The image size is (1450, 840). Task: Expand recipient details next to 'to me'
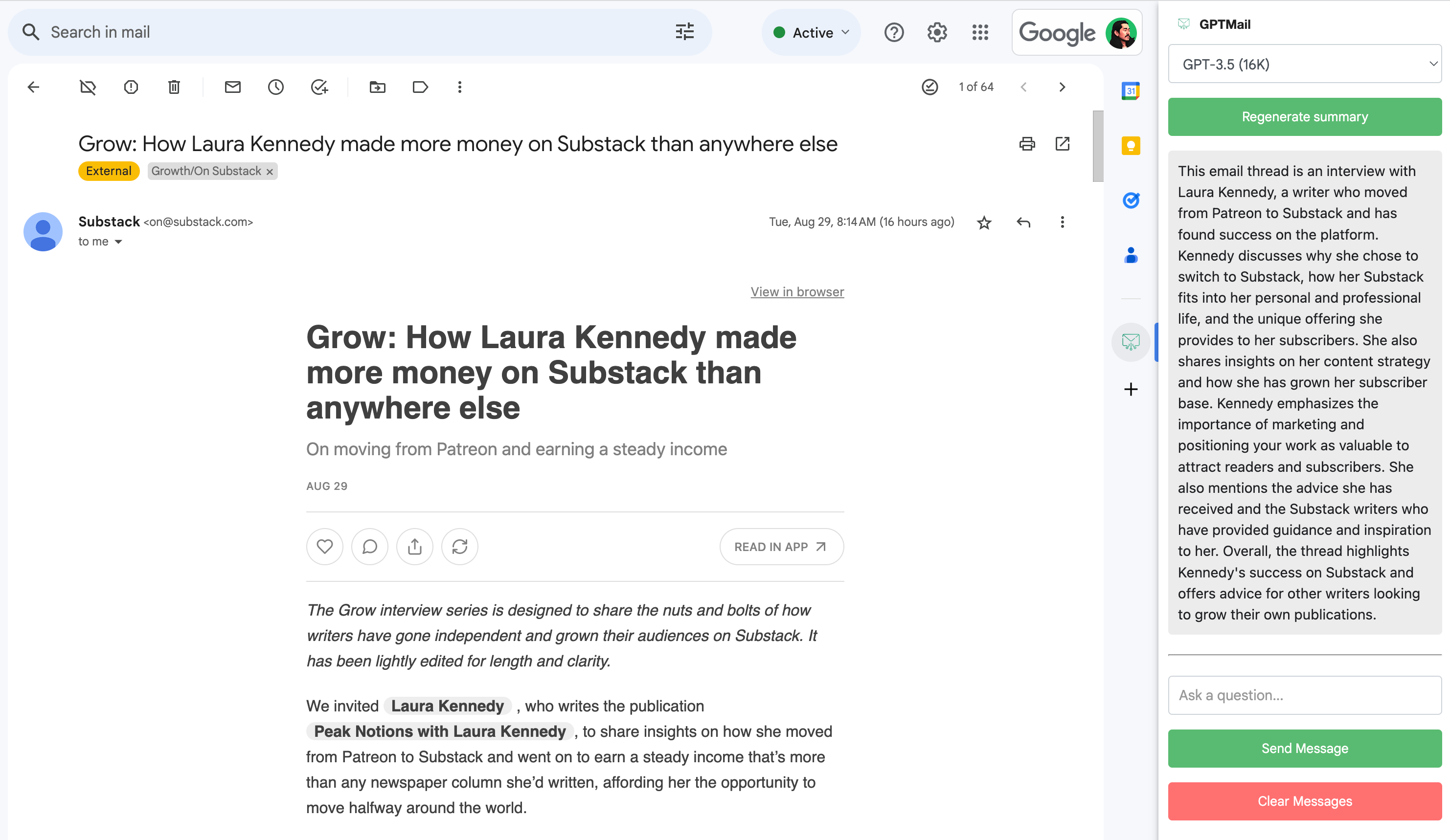(x=118, y=242)
